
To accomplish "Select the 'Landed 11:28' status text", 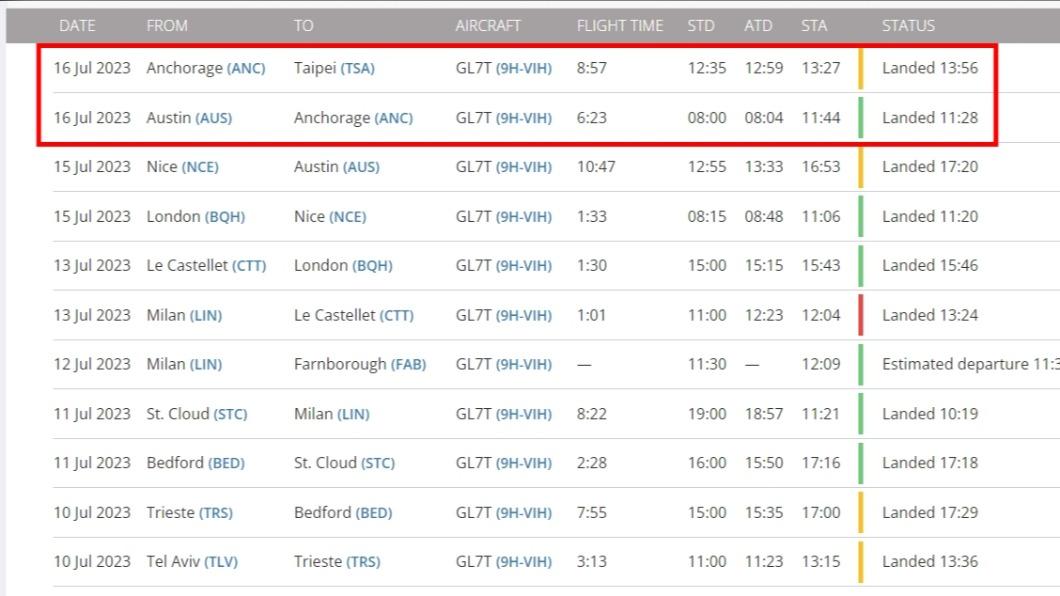I will [930, 118].
